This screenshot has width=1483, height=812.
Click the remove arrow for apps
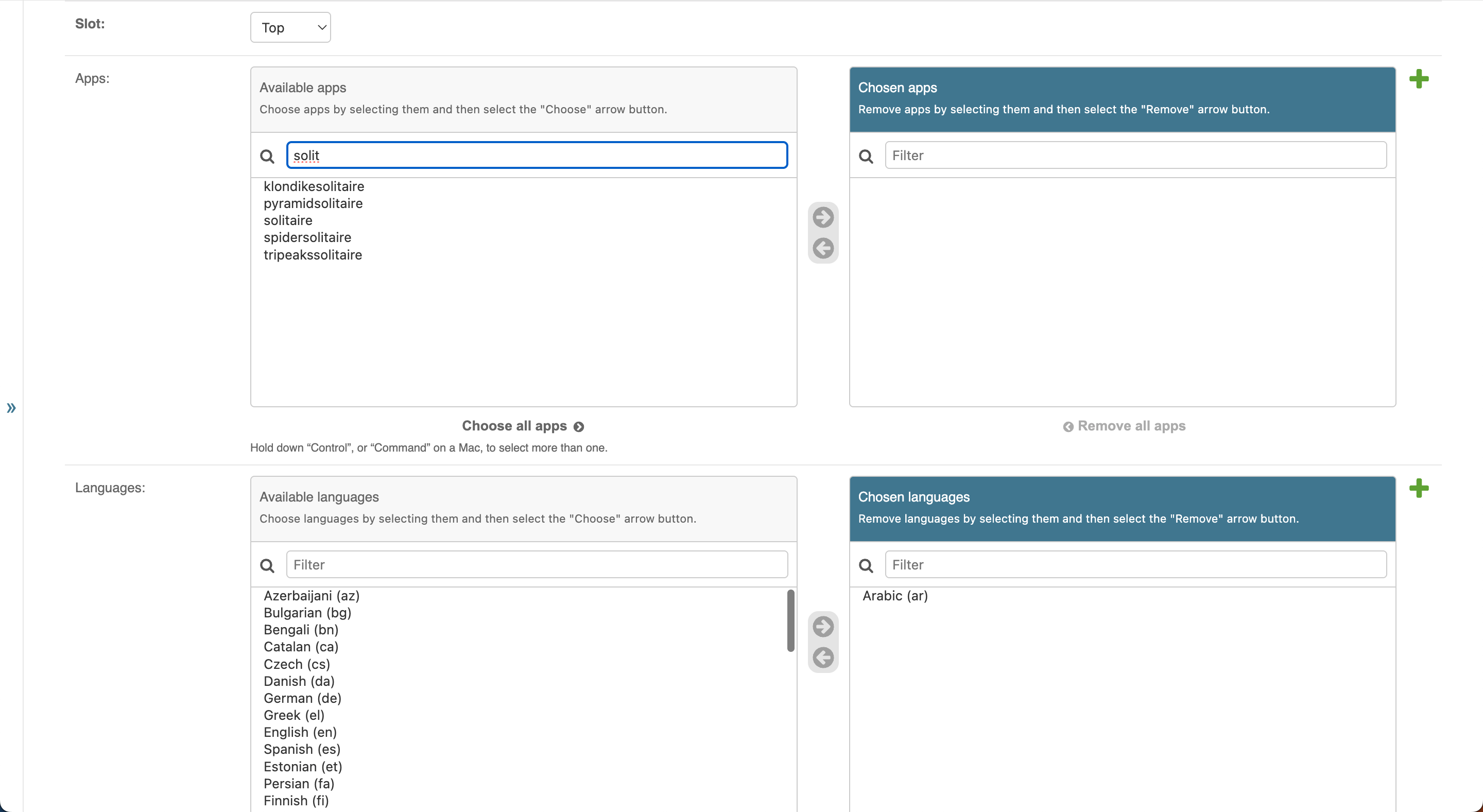tap(823, 249)
